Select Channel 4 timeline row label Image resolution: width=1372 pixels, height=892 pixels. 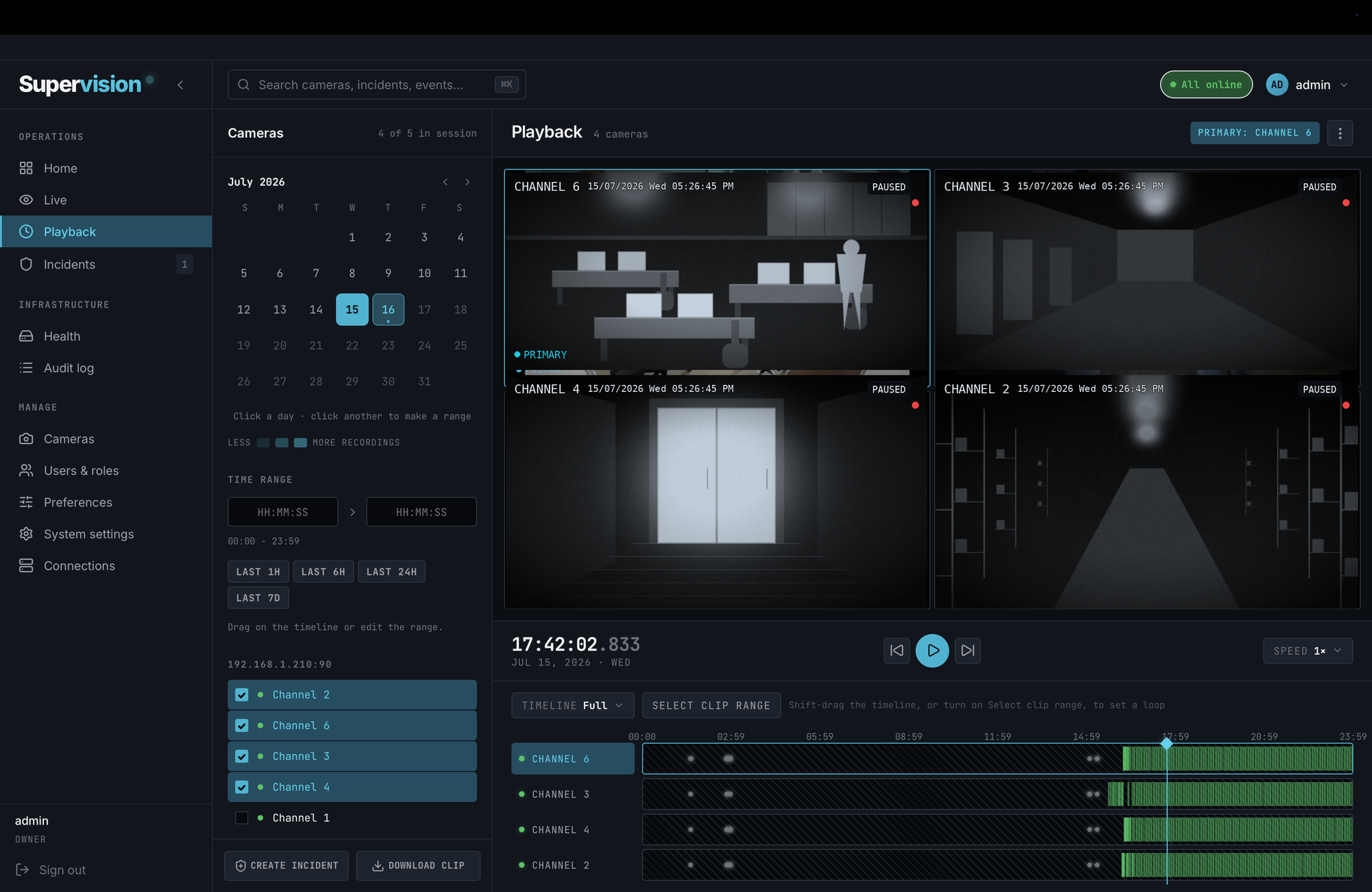point(573,830)
